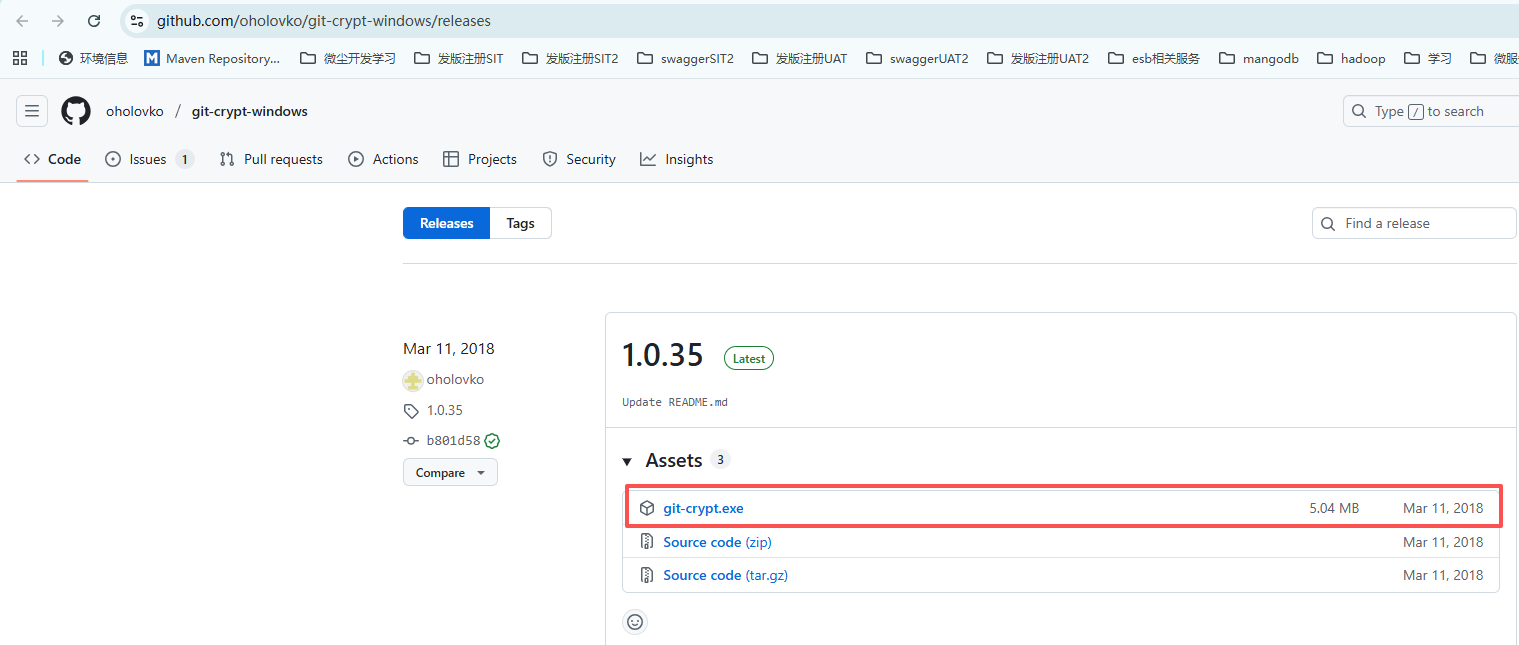The height and width of the screenshot is (645, 1519).
Task: Open the hadoop bookmark folder
Action: 1351,58
